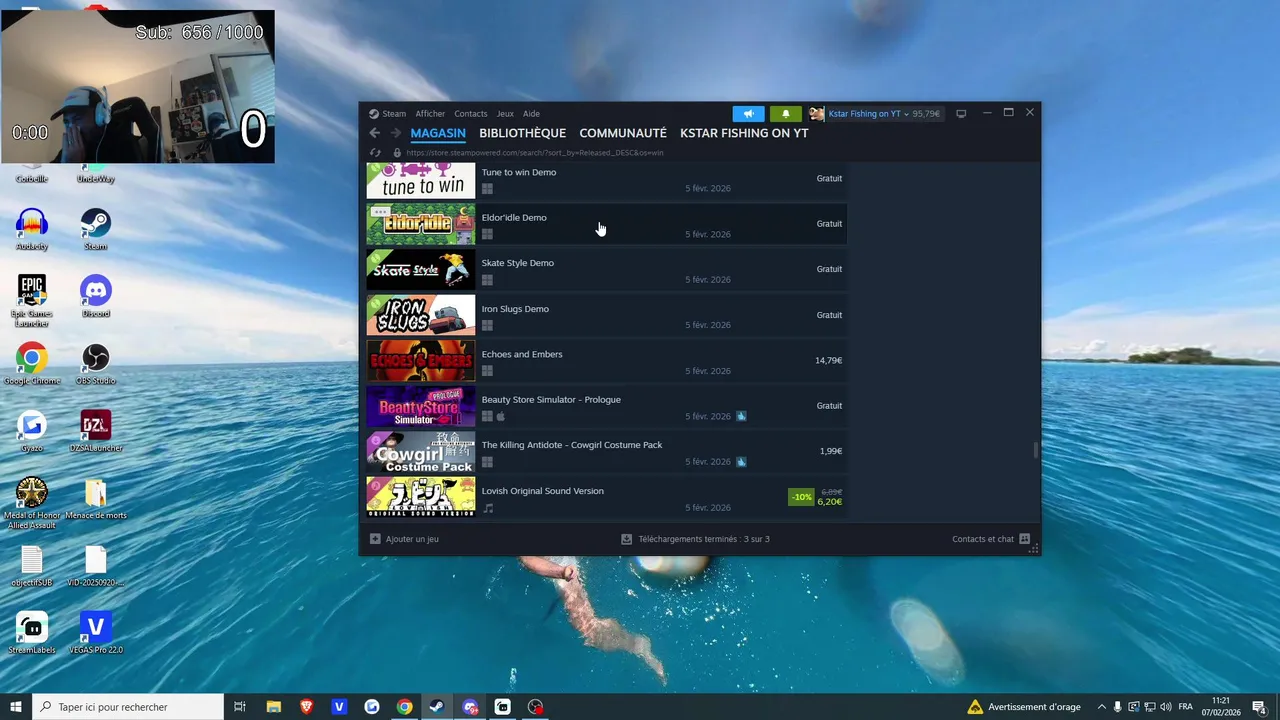Select the Steam desktop shortcut
Viewport: 1280px width, 720px height.
96,229
